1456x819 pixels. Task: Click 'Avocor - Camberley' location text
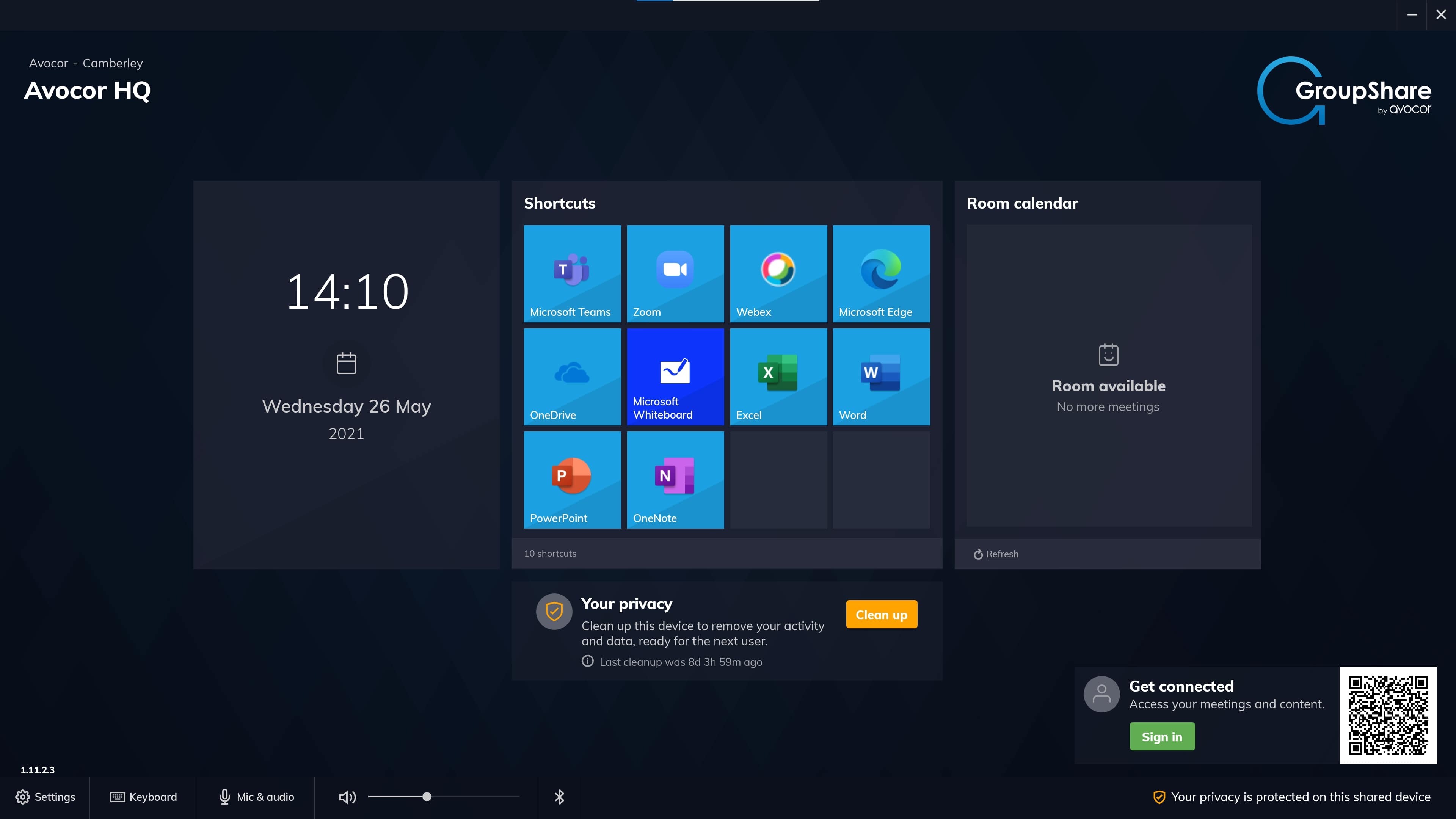86,63
